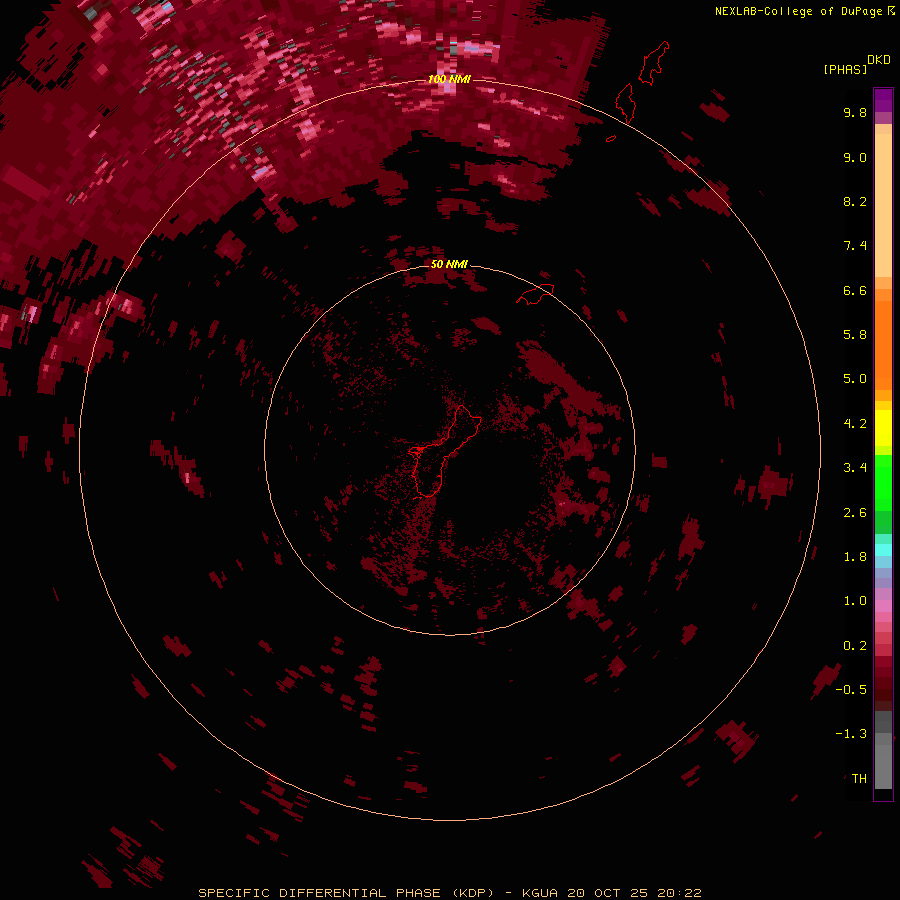This screenshot has height=900, width=900.
Task: Click the yellow segment of the color scale
Action: pos(883,428)
